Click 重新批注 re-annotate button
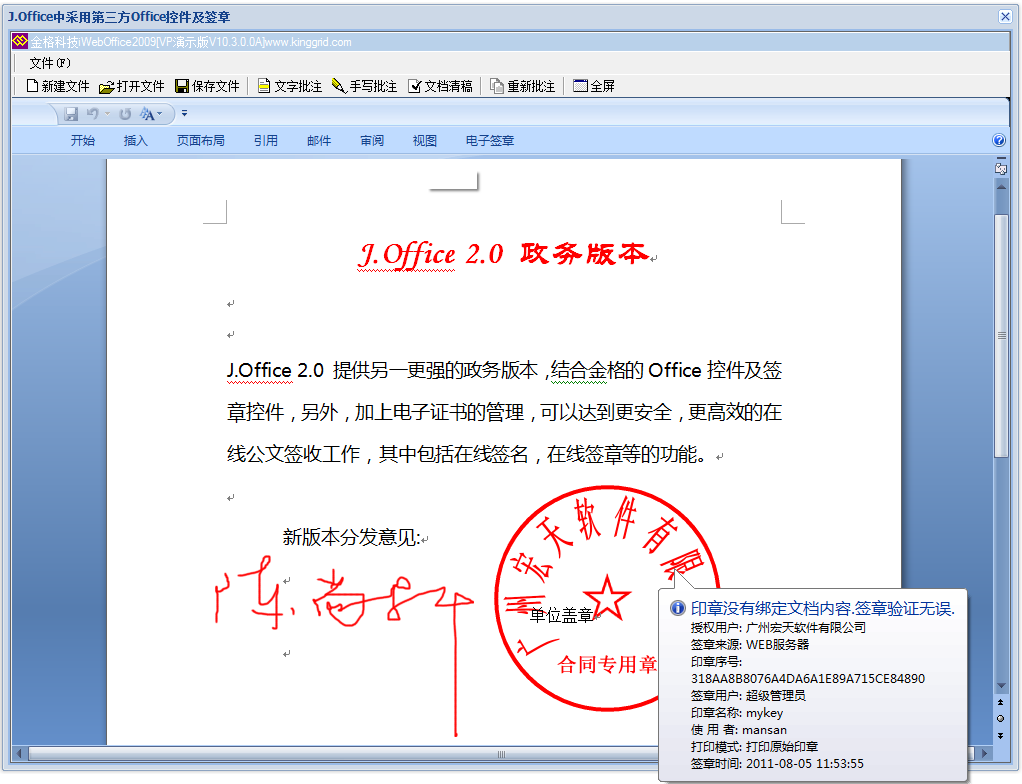This screenshot has width=1022, height=784. pyautogui.click(x=523, y=86)
